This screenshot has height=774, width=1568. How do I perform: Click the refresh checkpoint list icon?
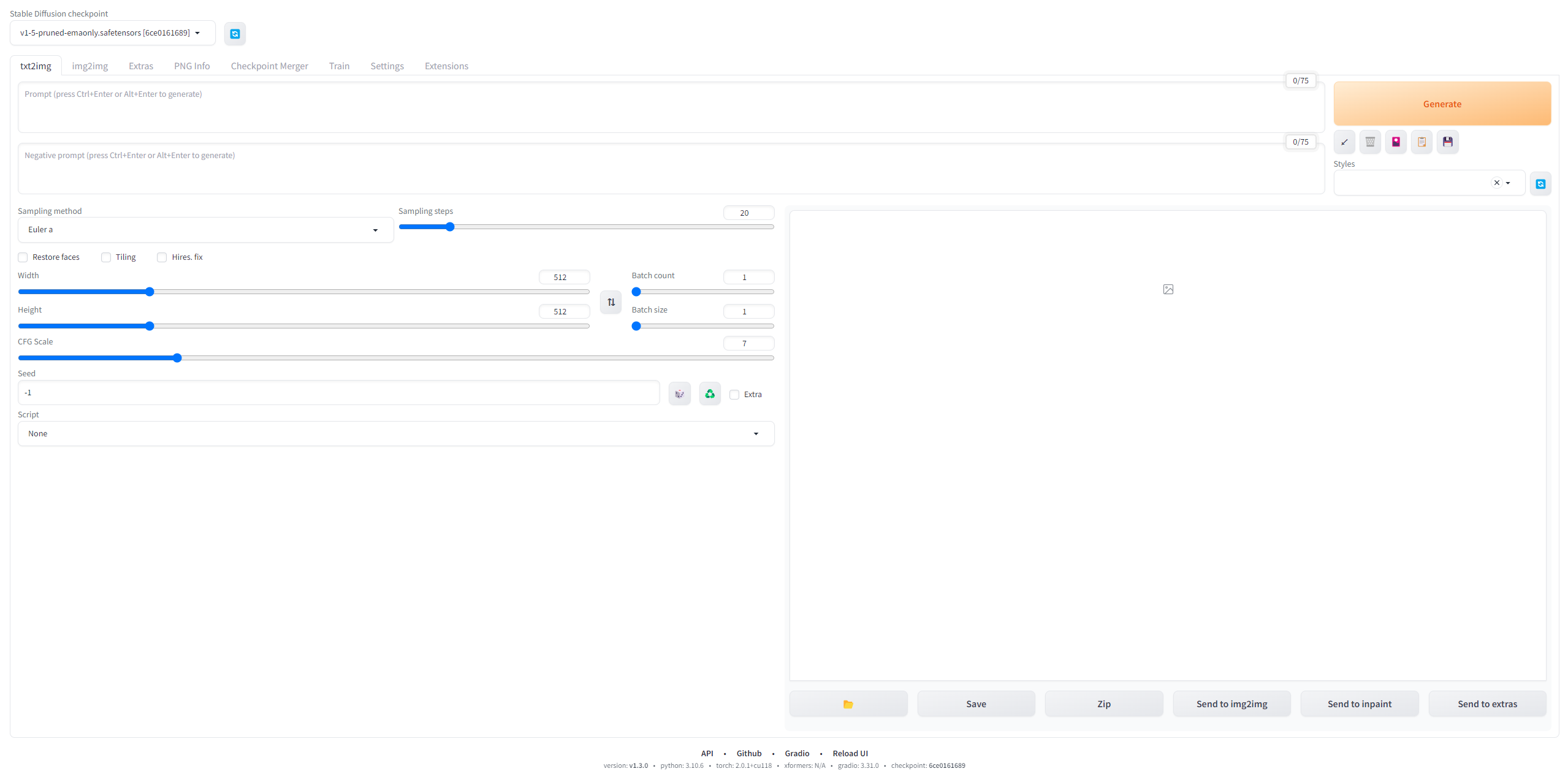(235, 34)
